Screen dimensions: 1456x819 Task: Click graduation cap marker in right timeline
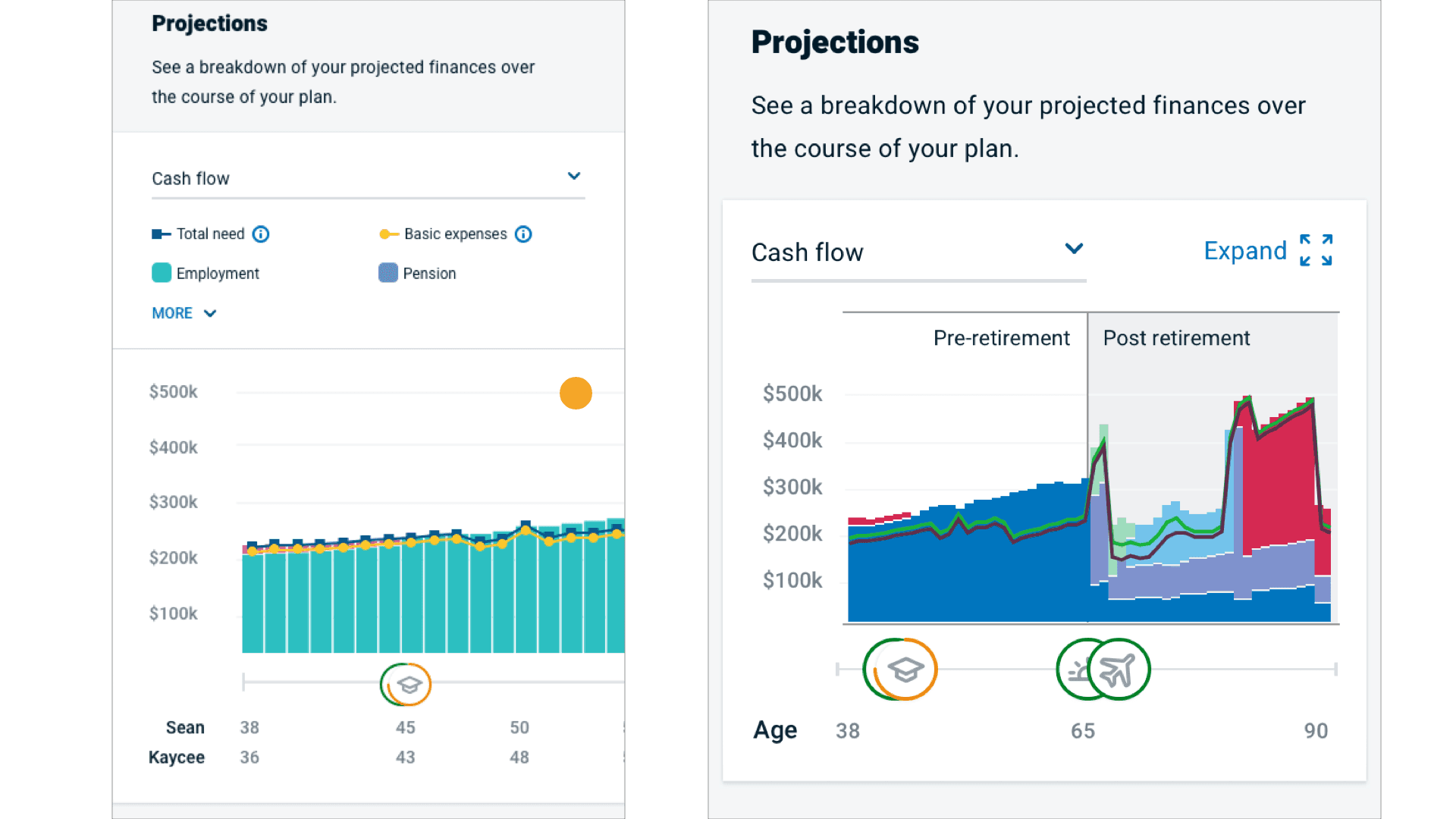click(905, 670)
